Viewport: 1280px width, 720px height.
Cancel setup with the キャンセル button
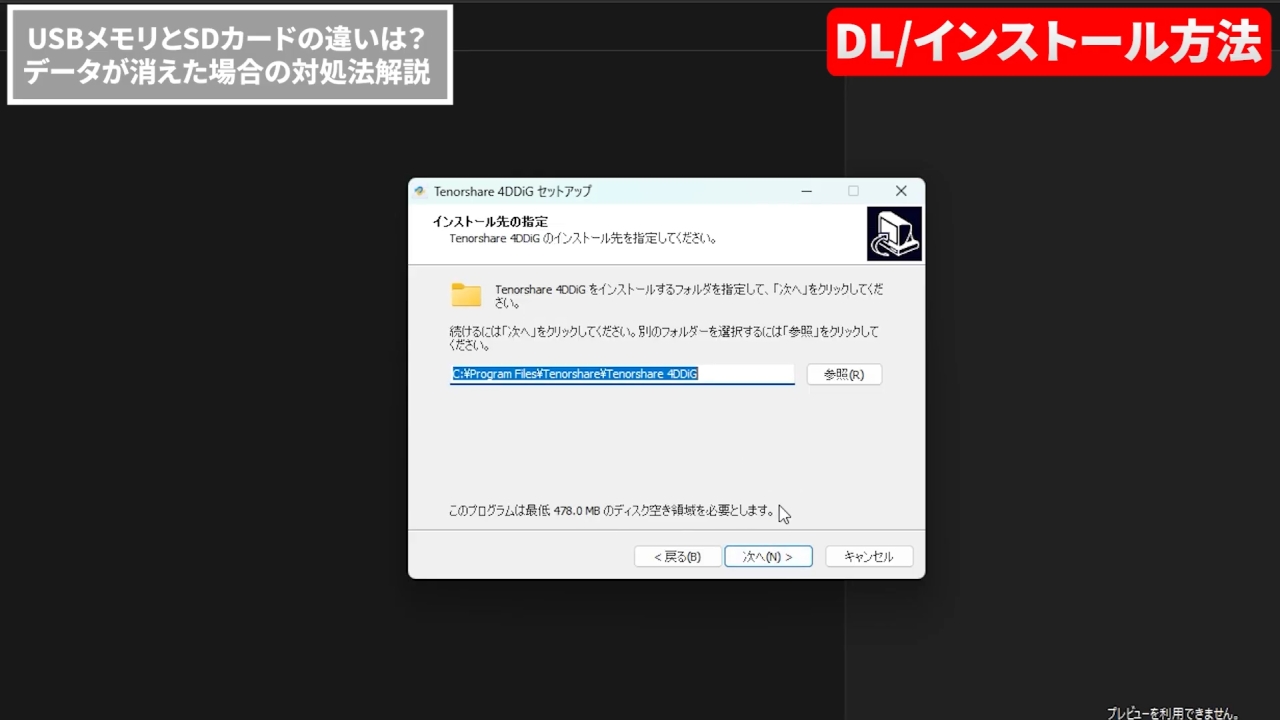(x=869, y=557)
